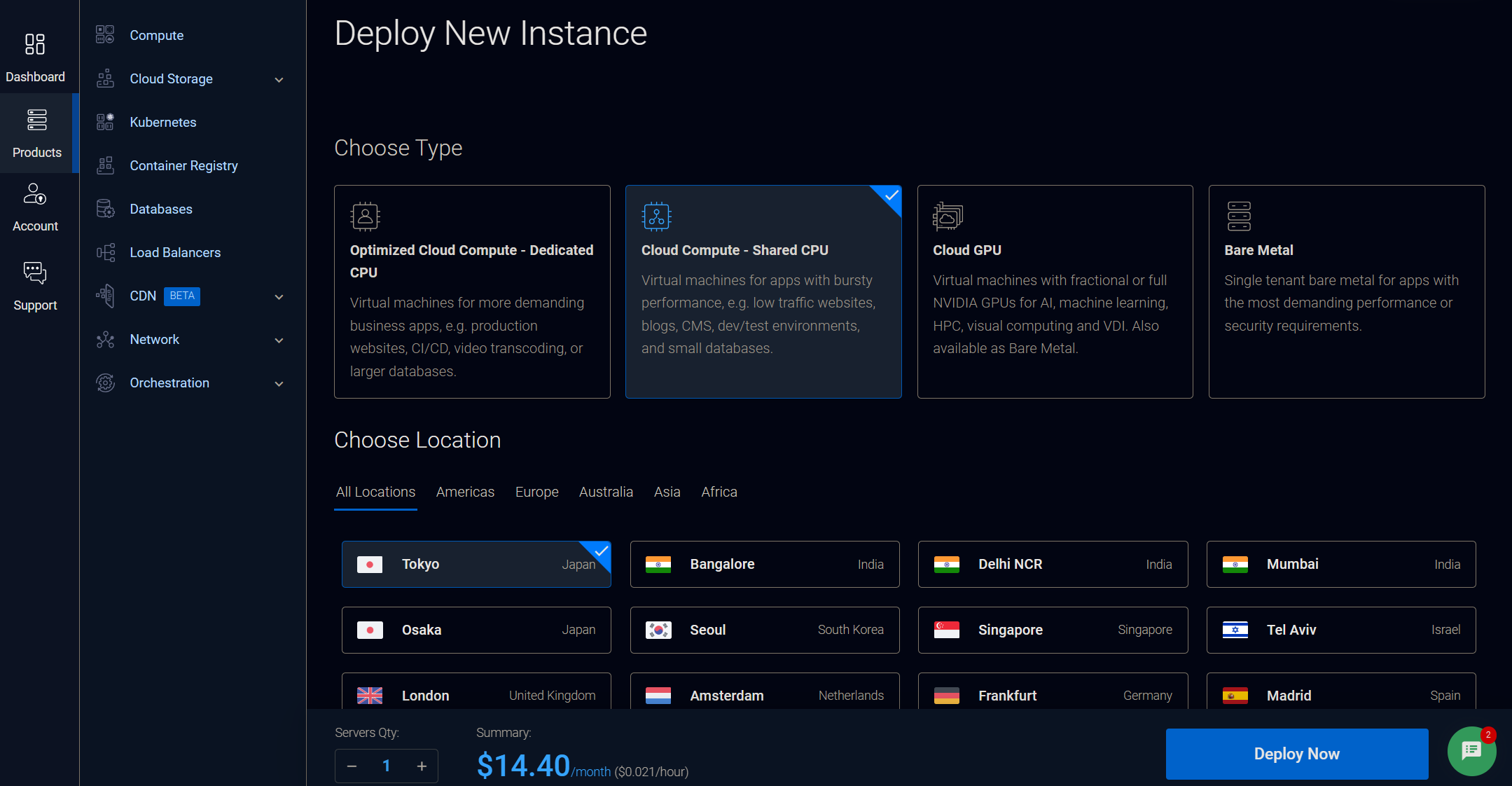
Task: Open the Asia locations tab
Action: [x=667, y=492]
